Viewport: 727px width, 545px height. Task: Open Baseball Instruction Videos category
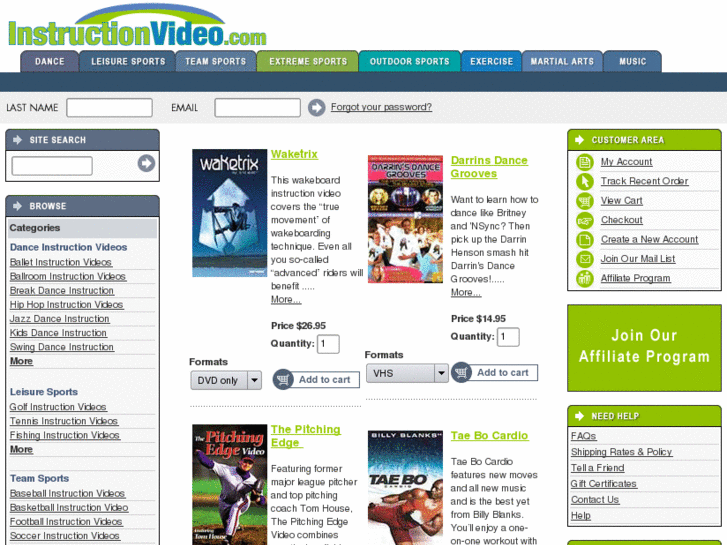(x=68, y=494)
